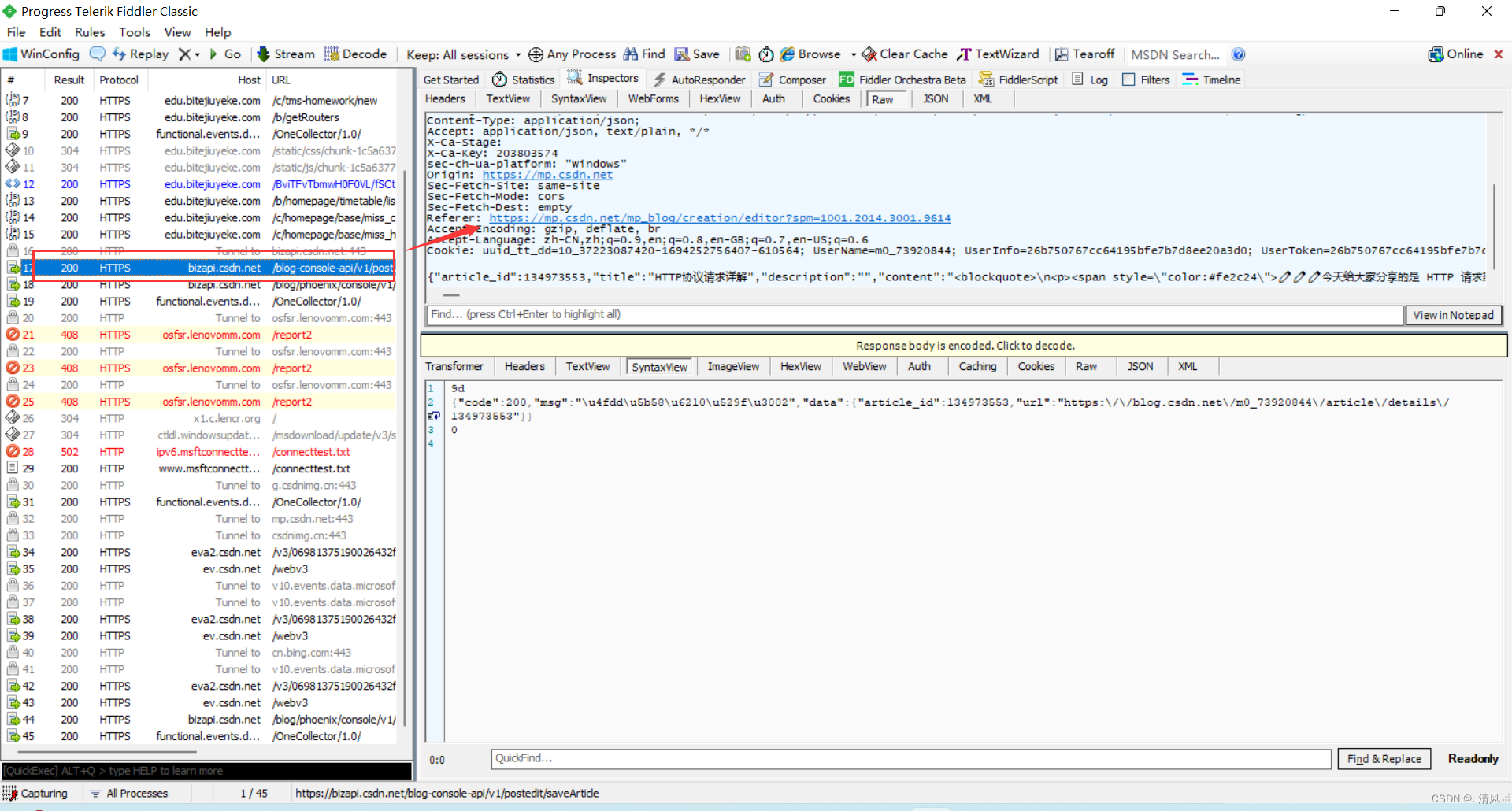Image resolution: width=1512 pixels, height=811 pixels.
Task: Open the Referer mp_blog creation editor link
Action: pyautogui.click(x=720, y=218)
